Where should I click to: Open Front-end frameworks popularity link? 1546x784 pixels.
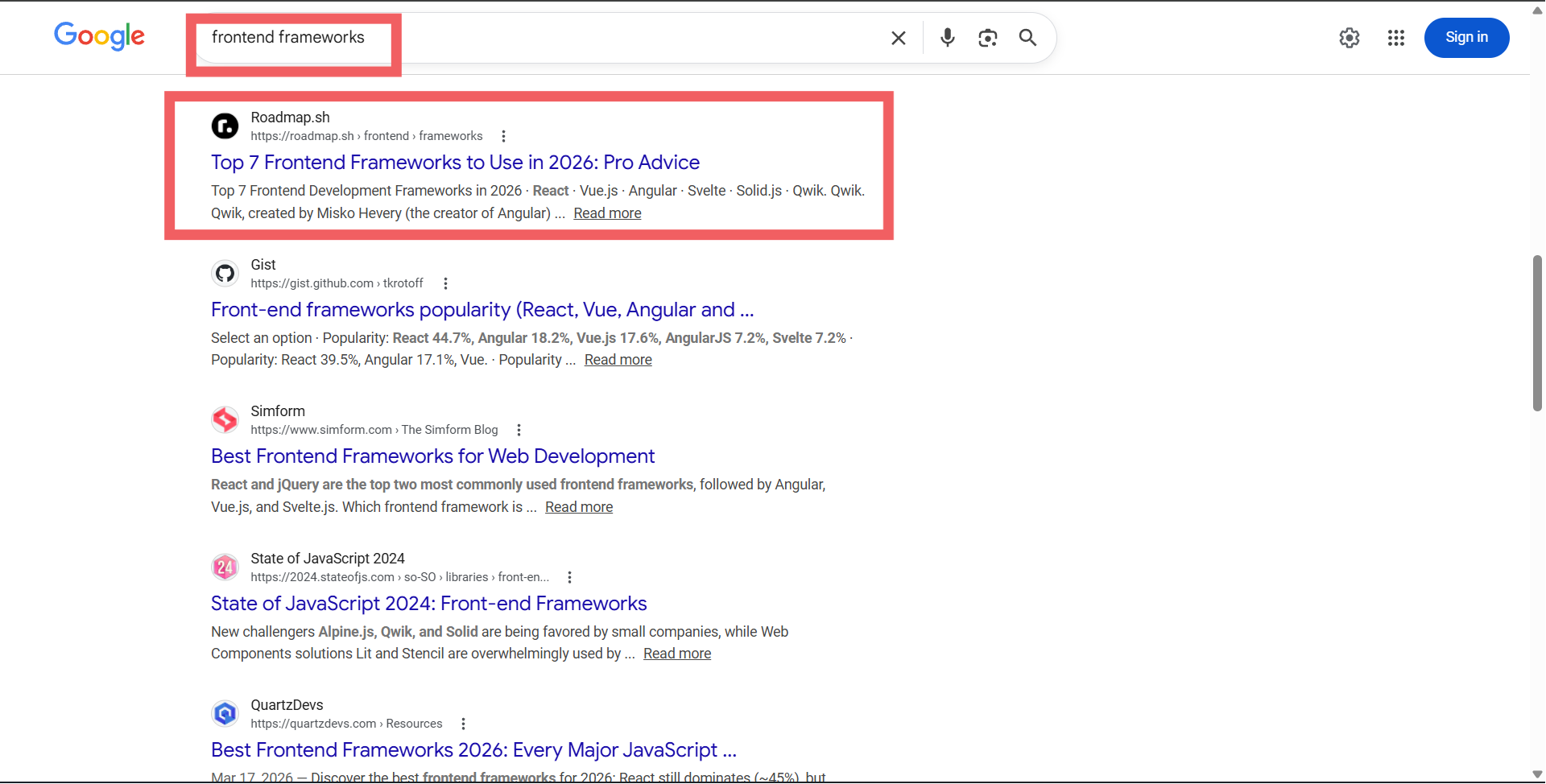482,310
